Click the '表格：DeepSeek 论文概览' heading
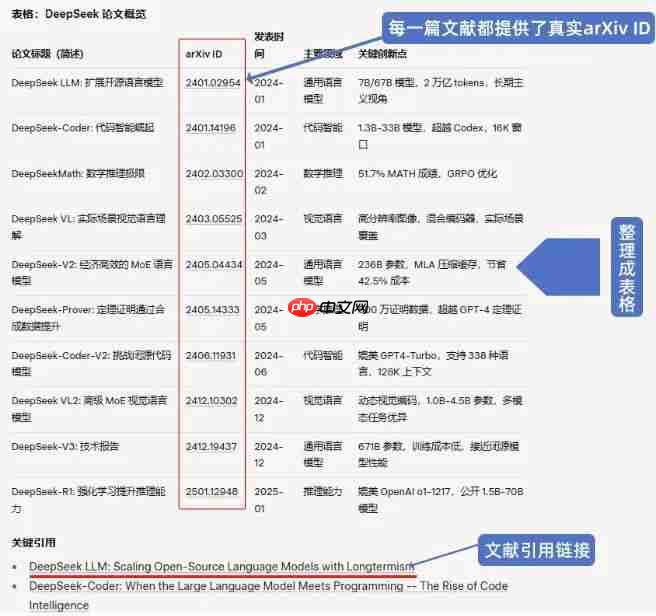 point(79,14)
